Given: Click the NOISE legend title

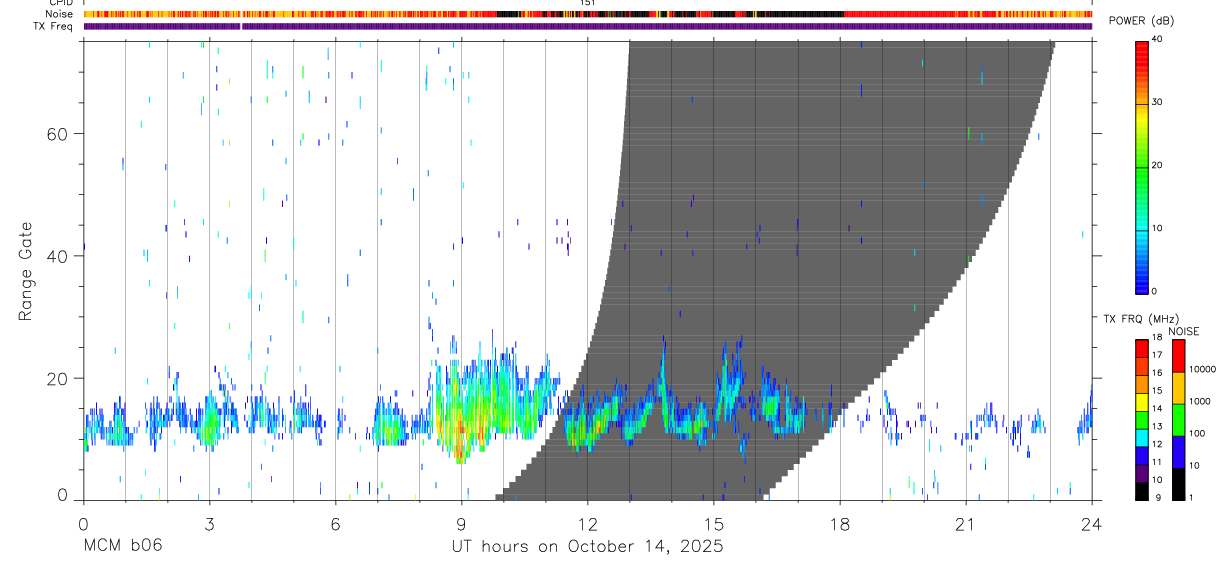Looking at the screenshot, I should pyautogui.click(x=1183, y=331).
